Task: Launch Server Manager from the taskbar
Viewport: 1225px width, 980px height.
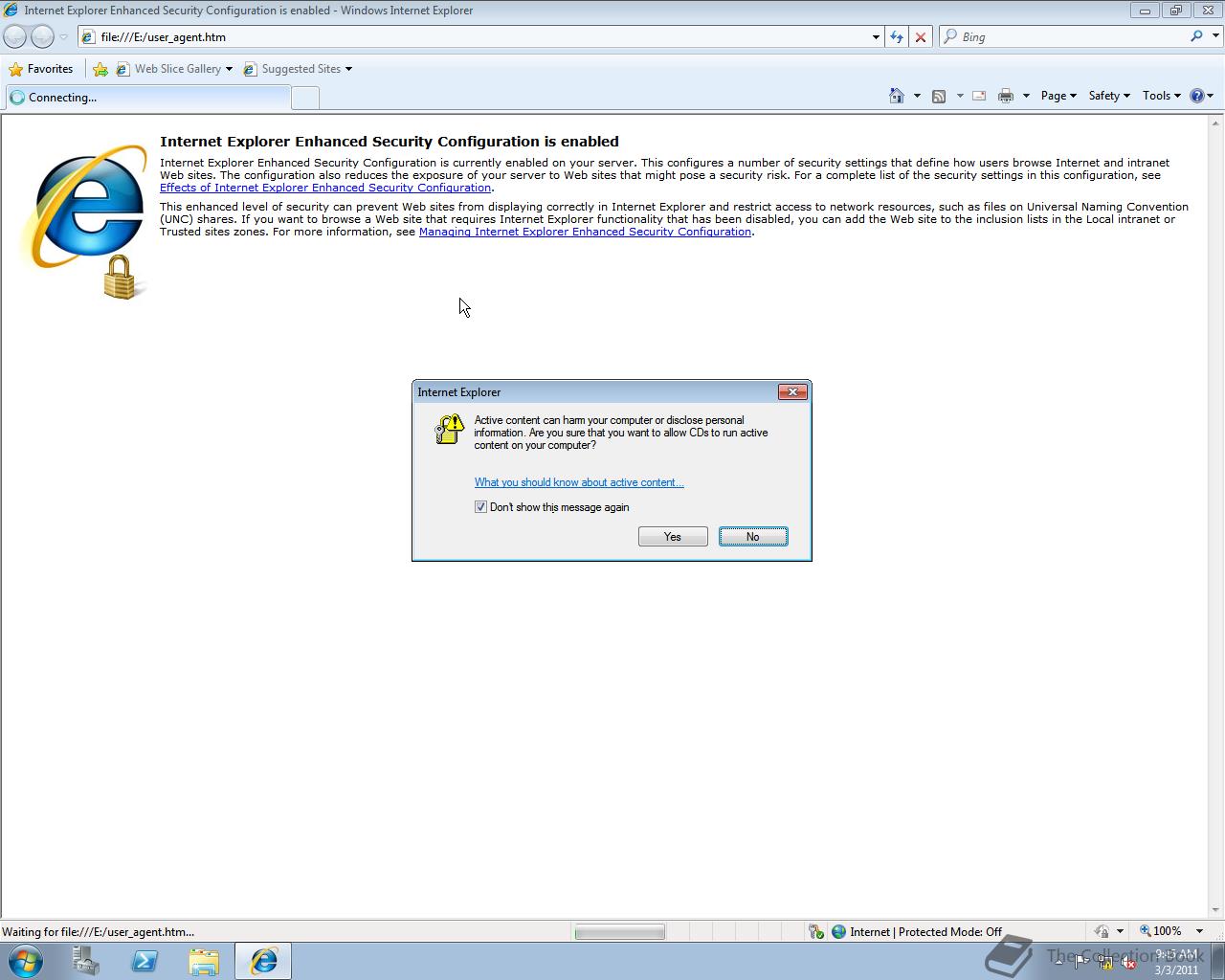Action: coord(86,961)
